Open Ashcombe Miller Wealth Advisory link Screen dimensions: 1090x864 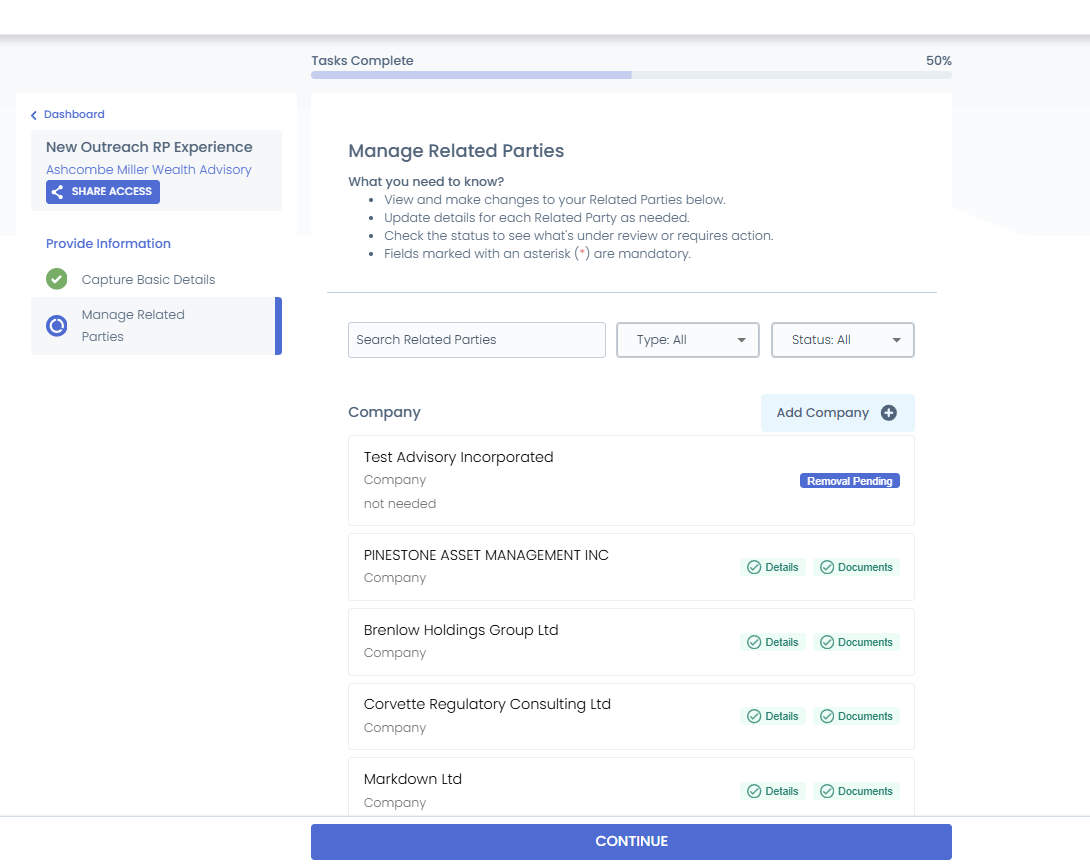[149, 170]
